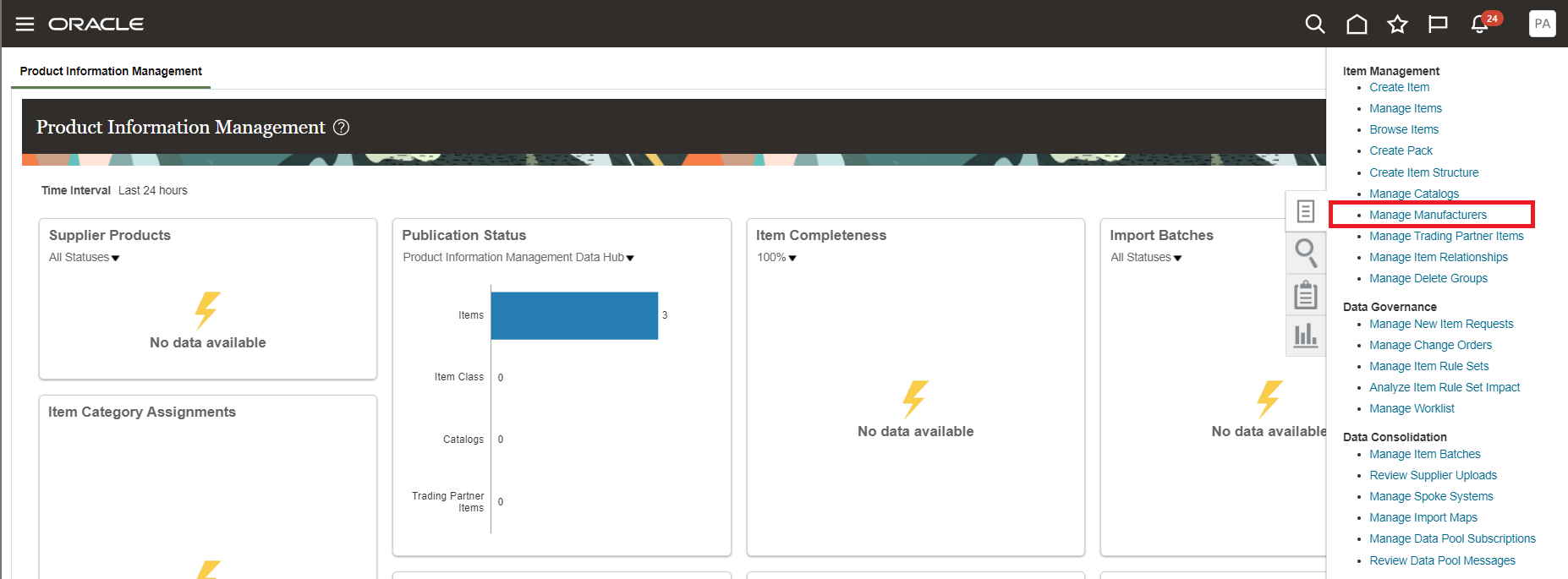Click the Oracle logo
The width and height of the screenshot is (1568, 579).
click(x=96, y=24)
